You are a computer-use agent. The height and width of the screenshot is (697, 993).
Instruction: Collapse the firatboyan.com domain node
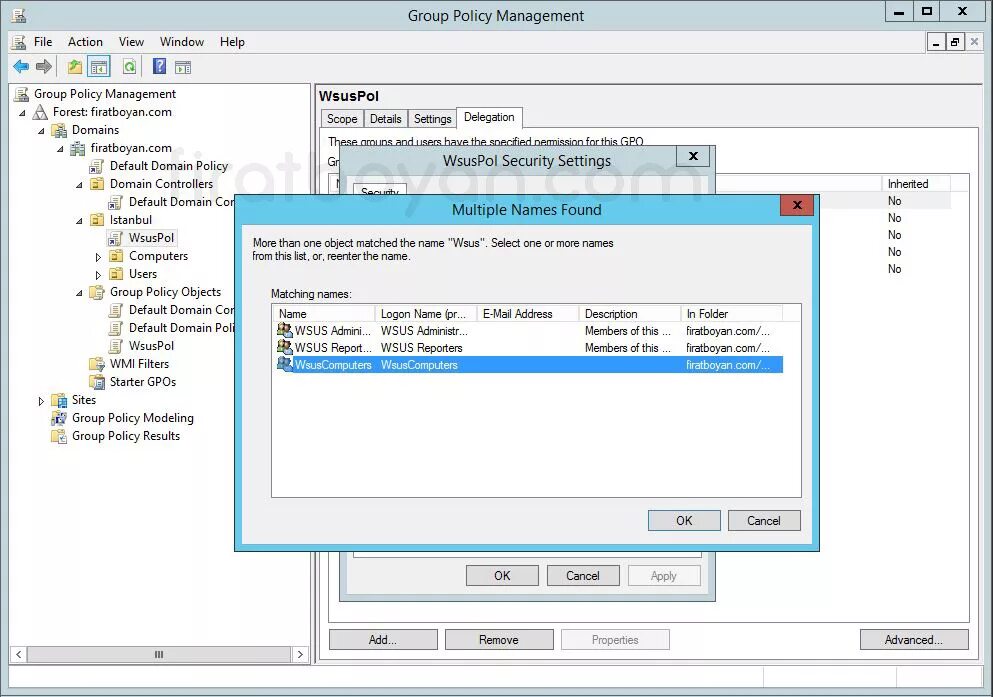pyautogui.click(x=61, y=149)
